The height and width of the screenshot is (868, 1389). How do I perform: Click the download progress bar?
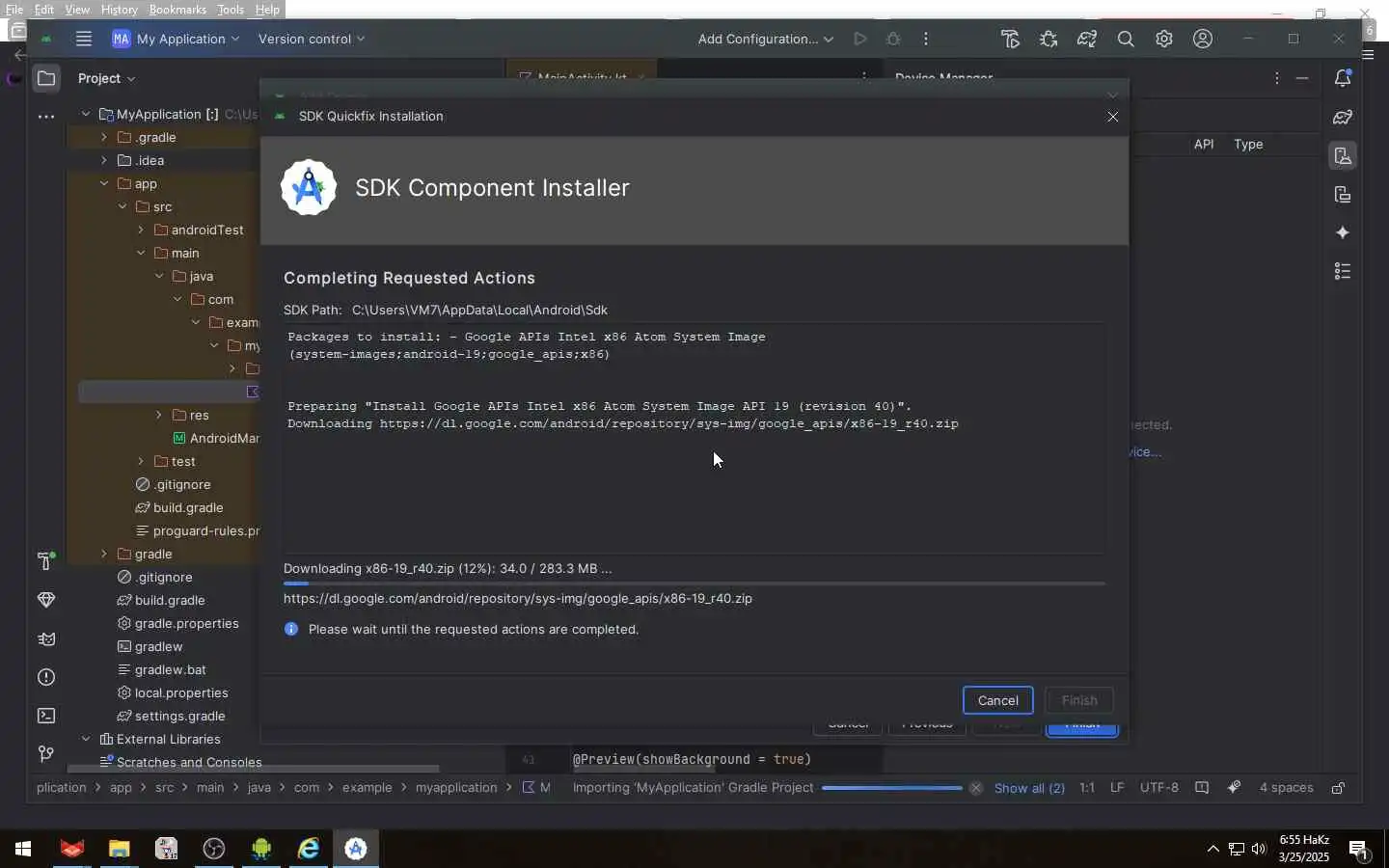[694, 583]
